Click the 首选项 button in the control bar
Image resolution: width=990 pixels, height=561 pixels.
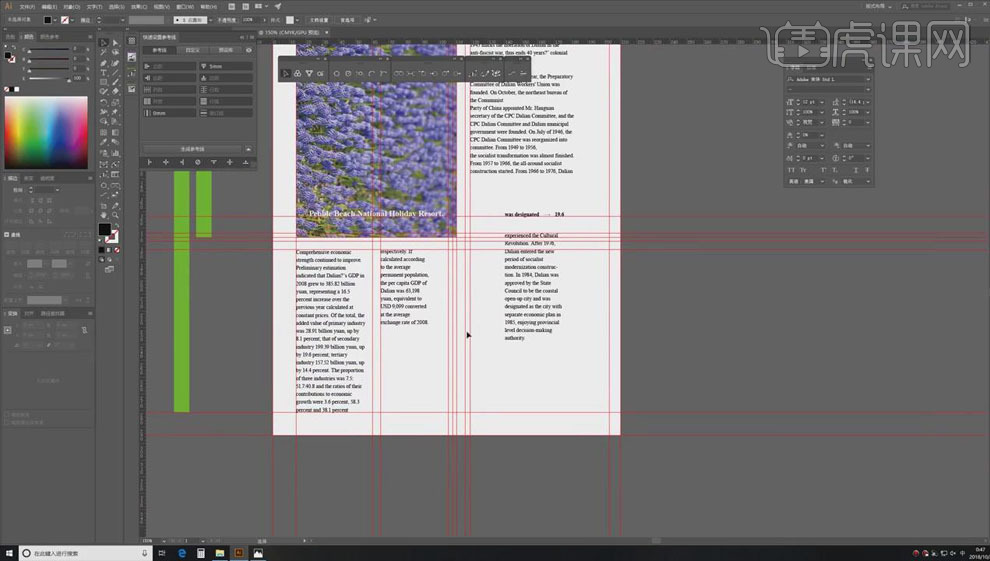347,20
